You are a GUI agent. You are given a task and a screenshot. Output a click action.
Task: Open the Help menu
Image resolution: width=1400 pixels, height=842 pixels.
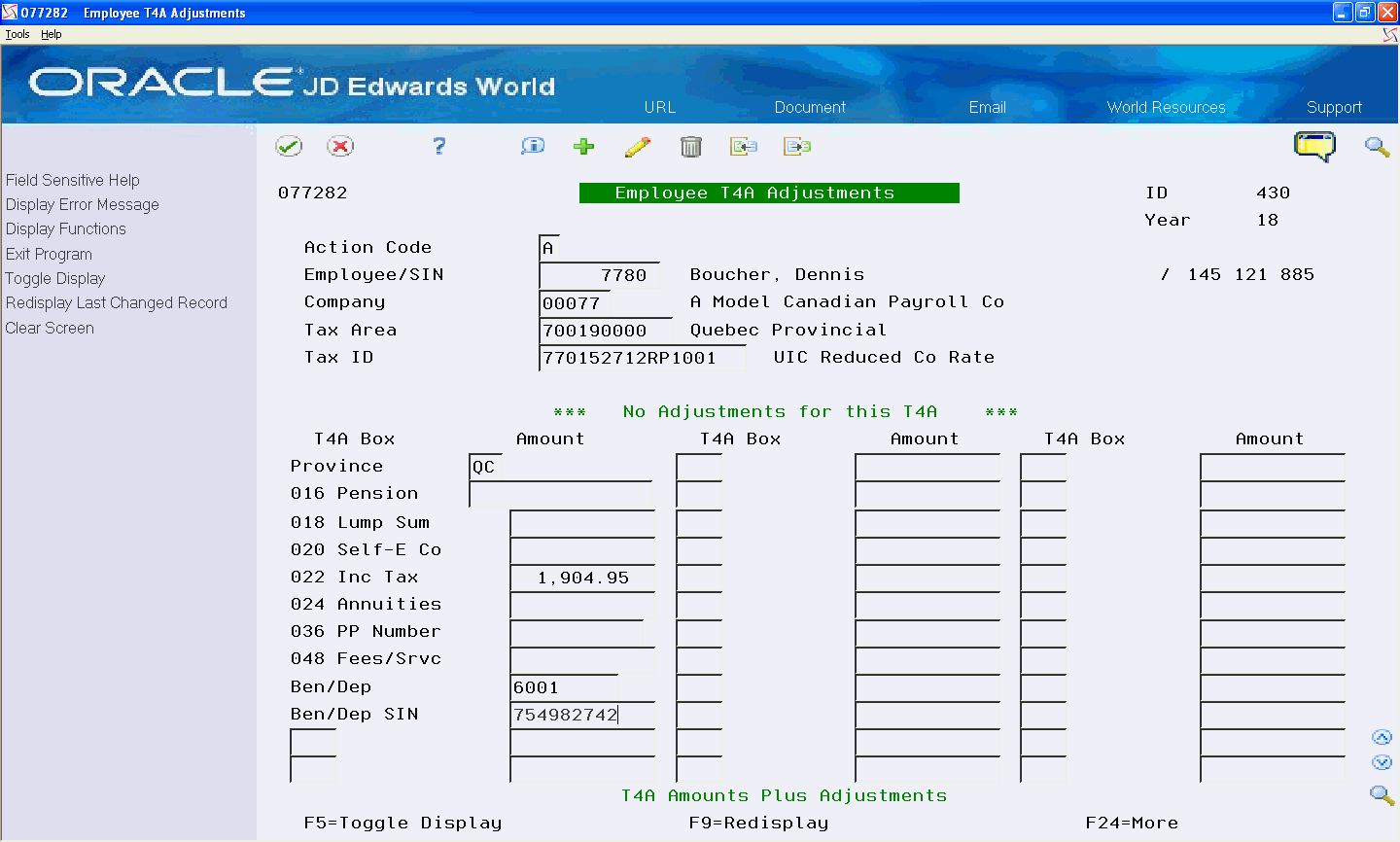coord(51,33)
